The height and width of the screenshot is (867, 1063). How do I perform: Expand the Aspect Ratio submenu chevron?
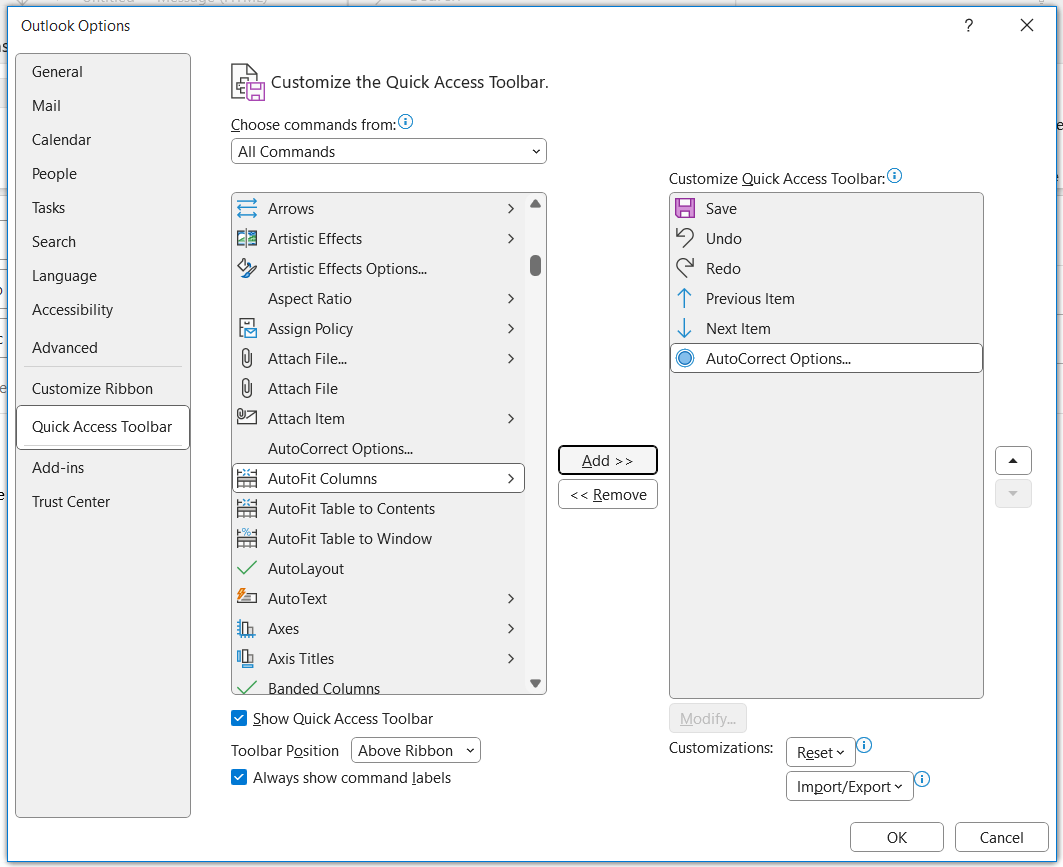click(511, 299)
